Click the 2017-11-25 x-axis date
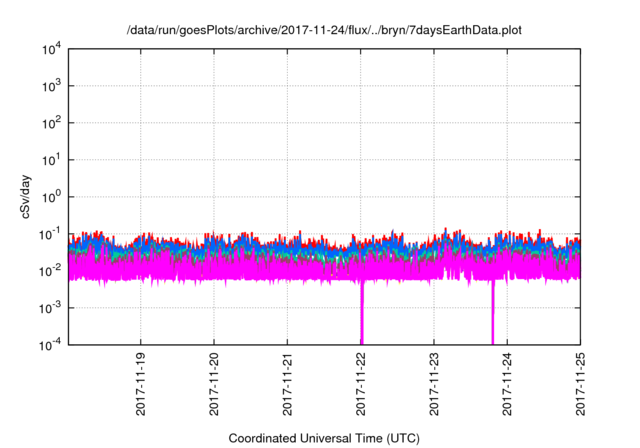This screenshot has width=640, height=448. [580, 384]
